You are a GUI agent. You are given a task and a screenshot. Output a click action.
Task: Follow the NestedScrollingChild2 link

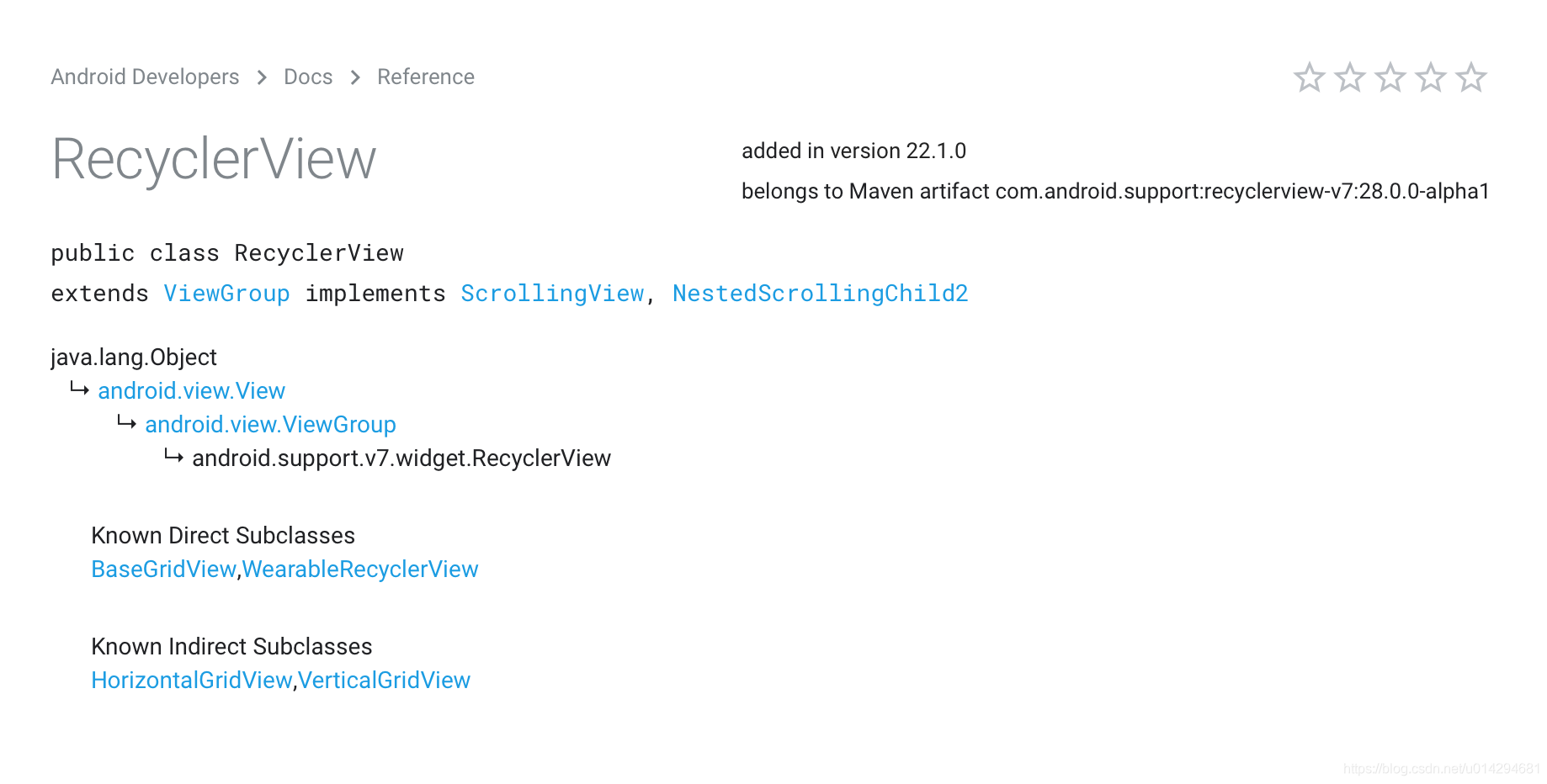[820, 294]
